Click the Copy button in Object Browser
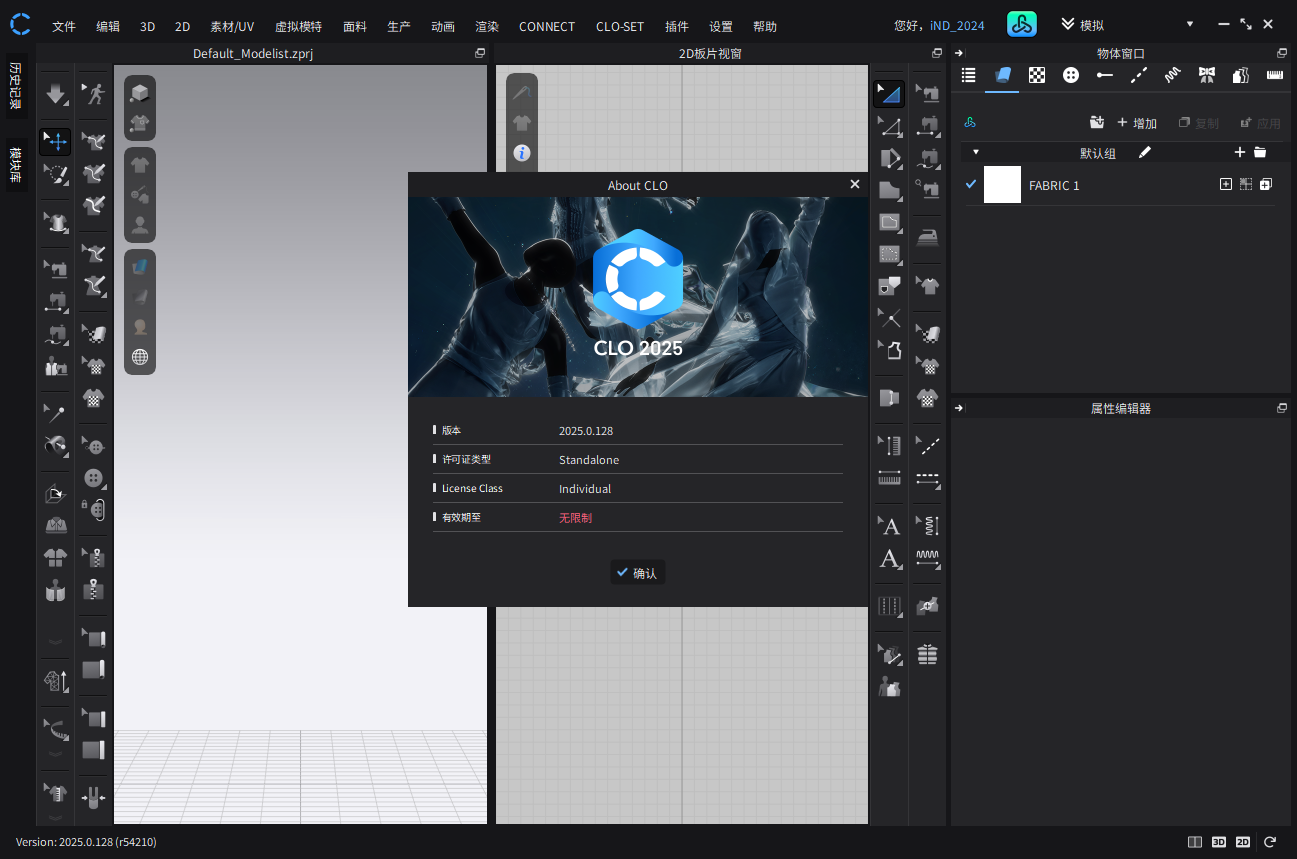 pyautogui.click(x=1199, y=123)
